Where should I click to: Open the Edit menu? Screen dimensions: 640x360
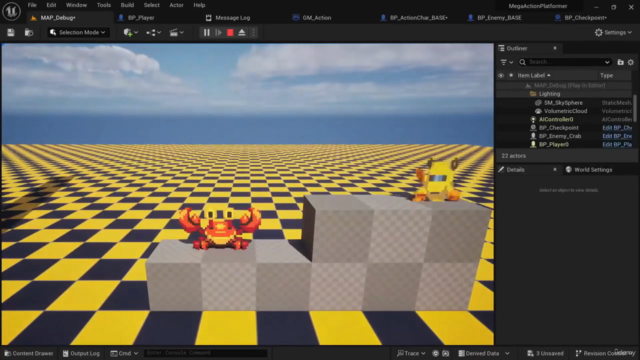pos(51,5)
